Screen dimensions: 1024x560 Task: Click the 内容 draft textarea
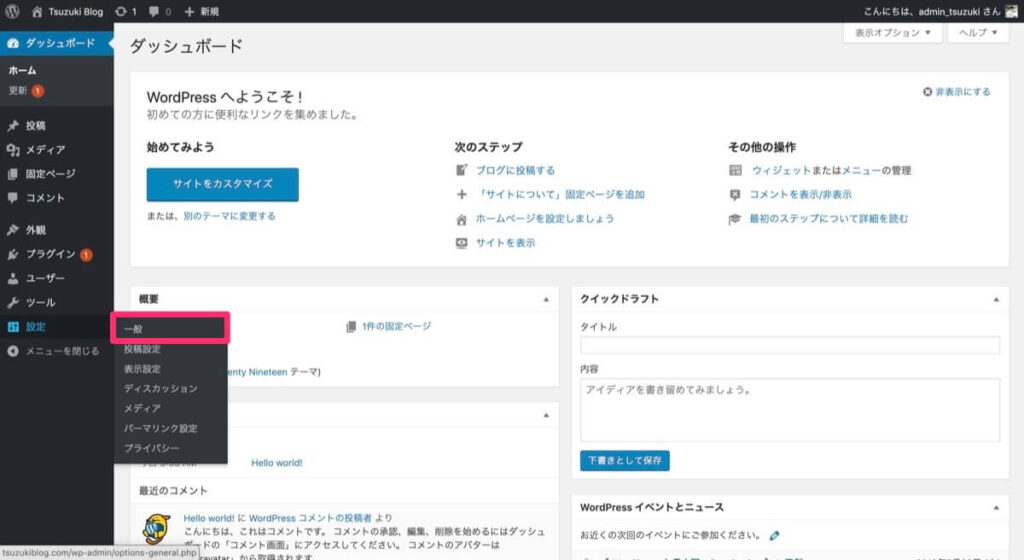[790, 410]
